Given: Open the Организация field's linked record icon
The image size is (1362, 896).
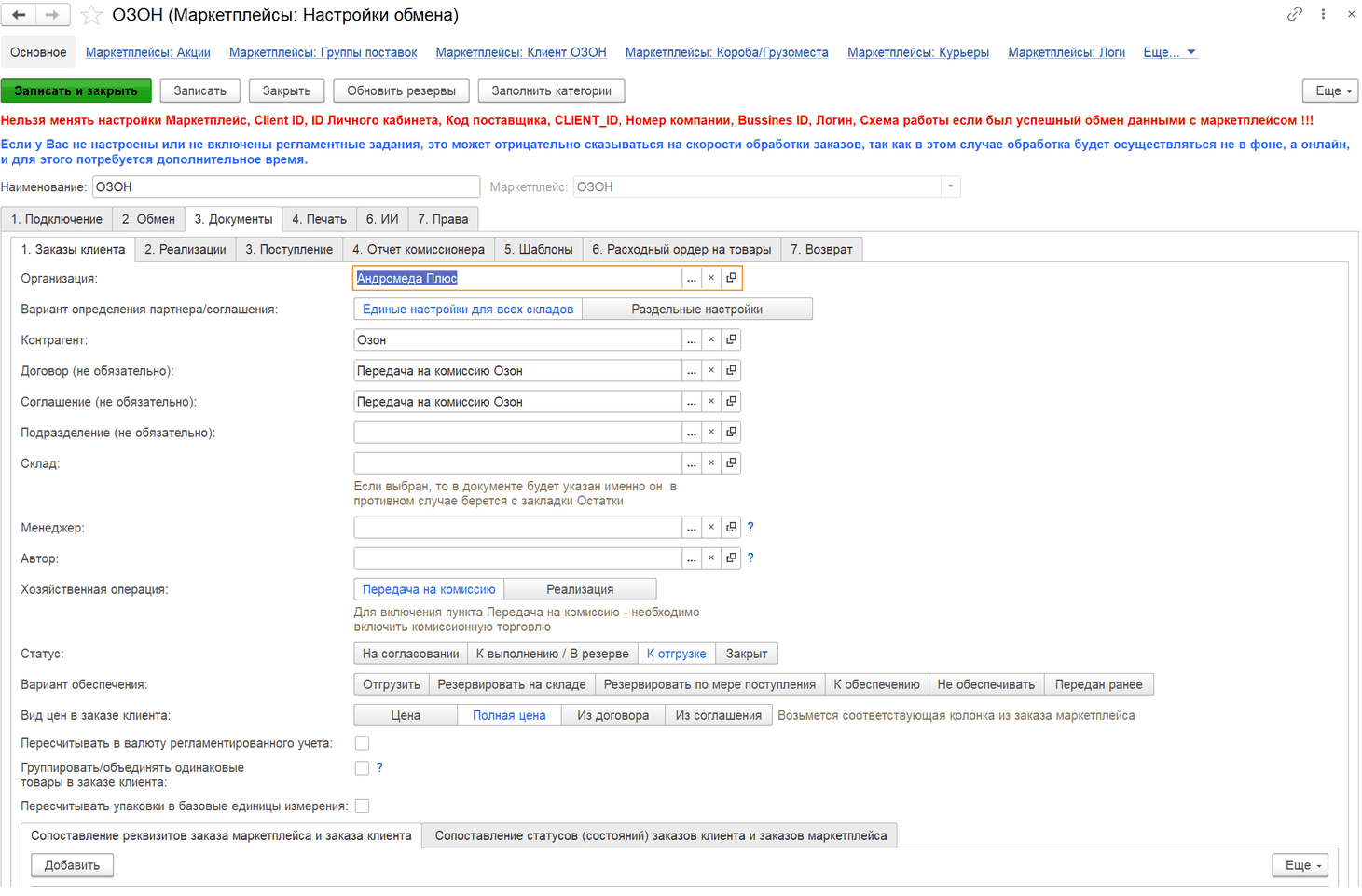Looking at the screenshot, I should 732,278.
